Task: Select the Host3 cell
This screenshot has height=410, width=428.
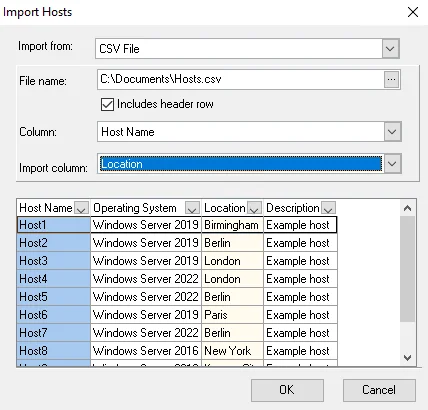Action: pyautogui.click(x=54, y=261)
